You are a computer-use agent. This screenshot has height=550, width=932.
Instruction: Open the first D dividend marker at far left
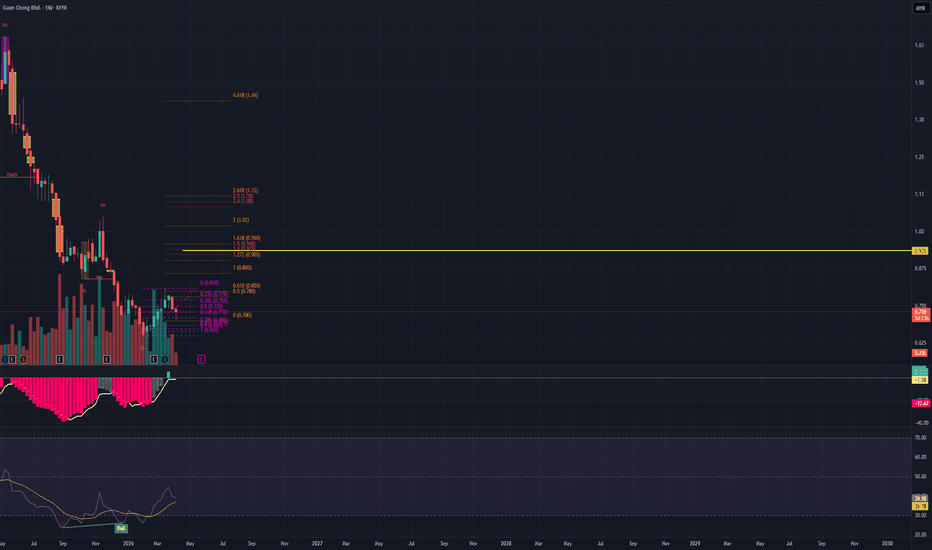pyautogui.click(x=5, y=359)
